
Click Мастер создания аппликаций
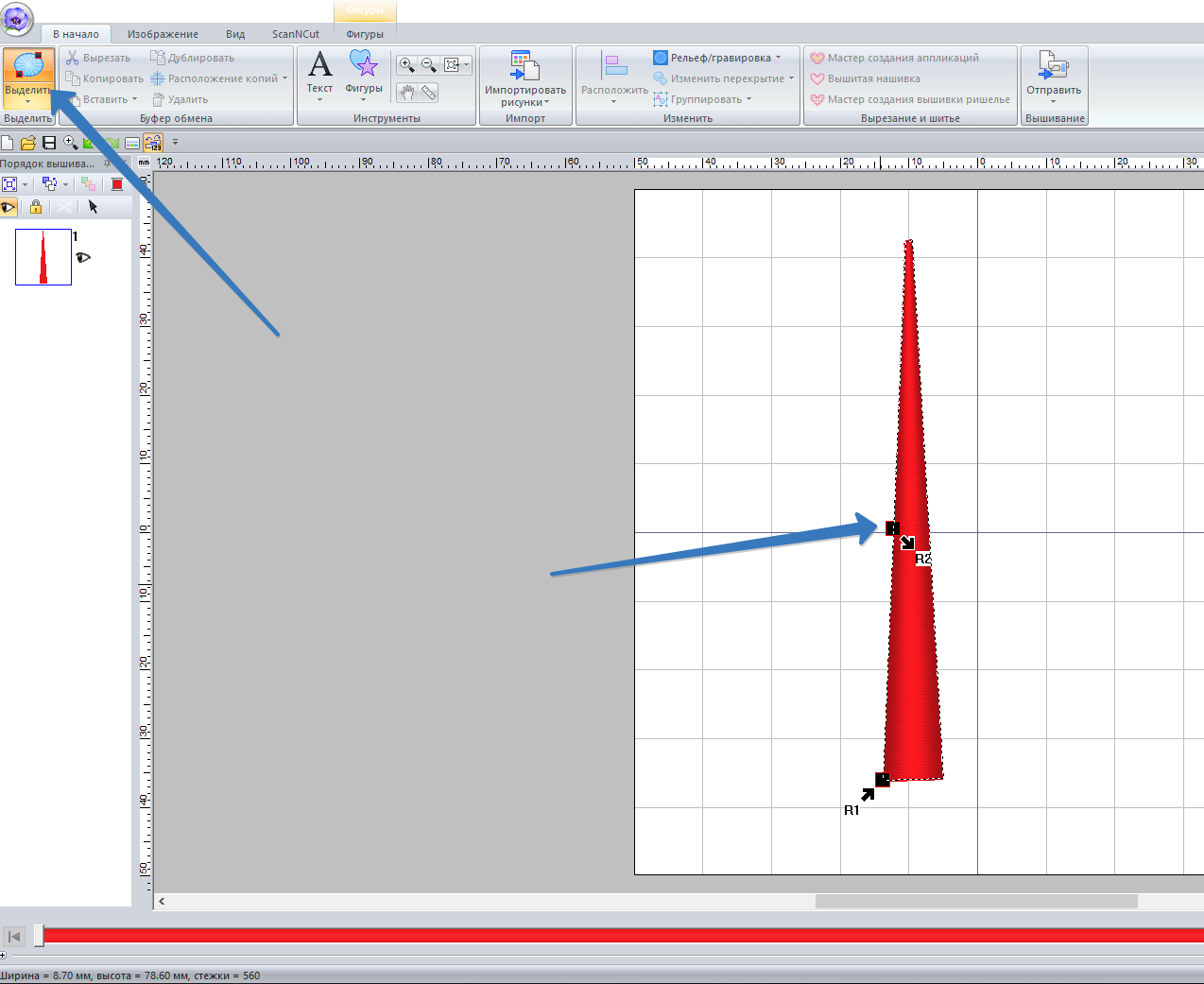point(903,58)
